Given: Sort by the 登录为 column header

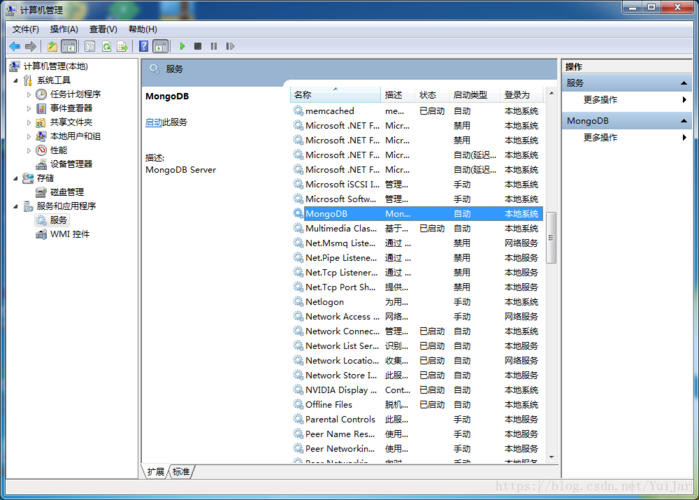Looking at the screenshot, I should coord(522,95).
